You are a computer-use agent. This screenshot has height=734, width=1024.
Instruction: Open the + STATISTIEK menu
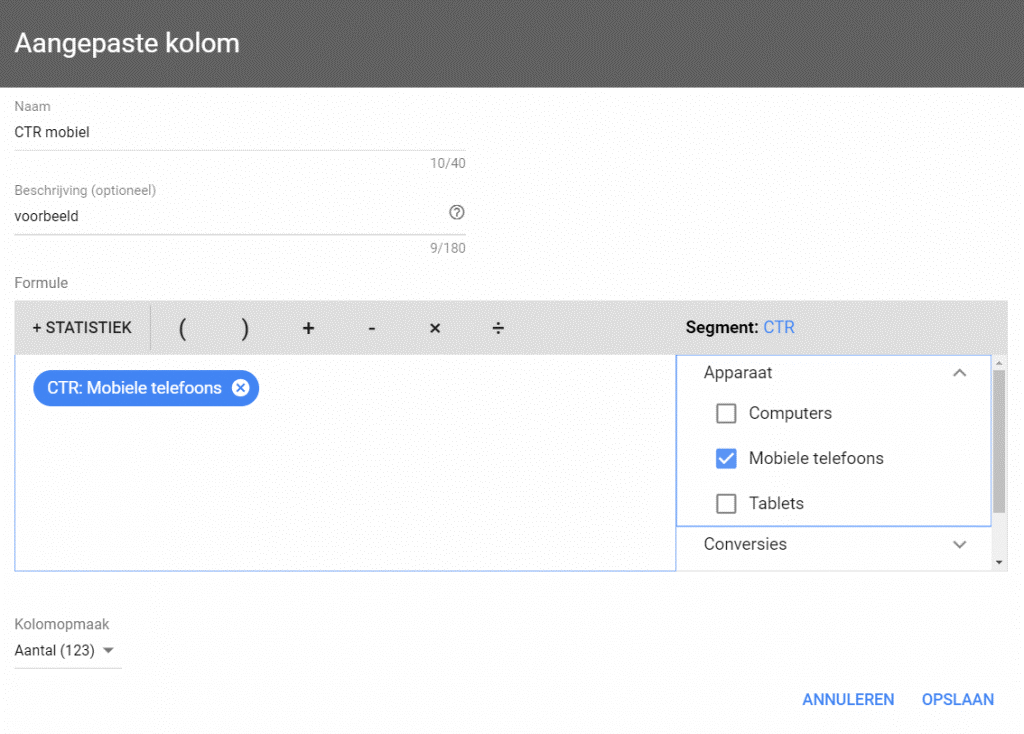pos(82,328)
